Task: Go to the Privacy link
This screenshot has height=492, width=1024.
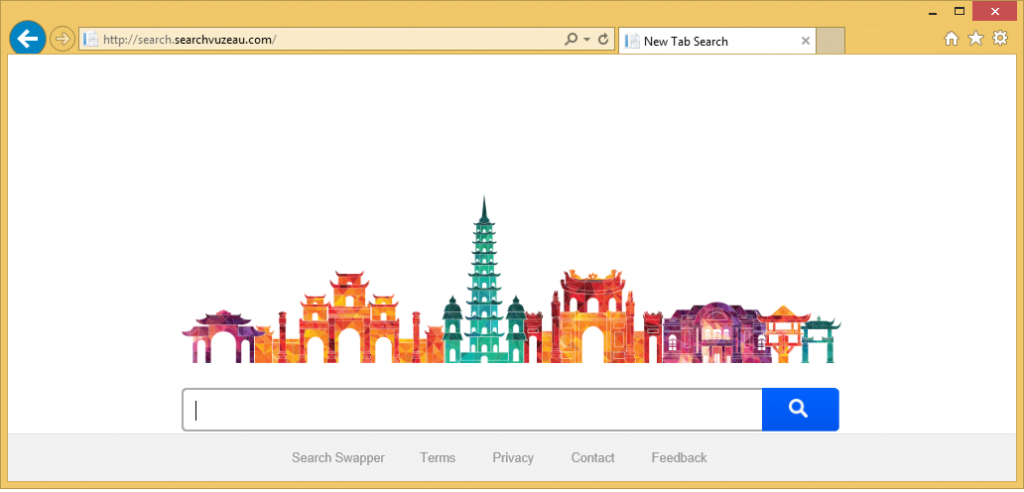Action: 513,458
